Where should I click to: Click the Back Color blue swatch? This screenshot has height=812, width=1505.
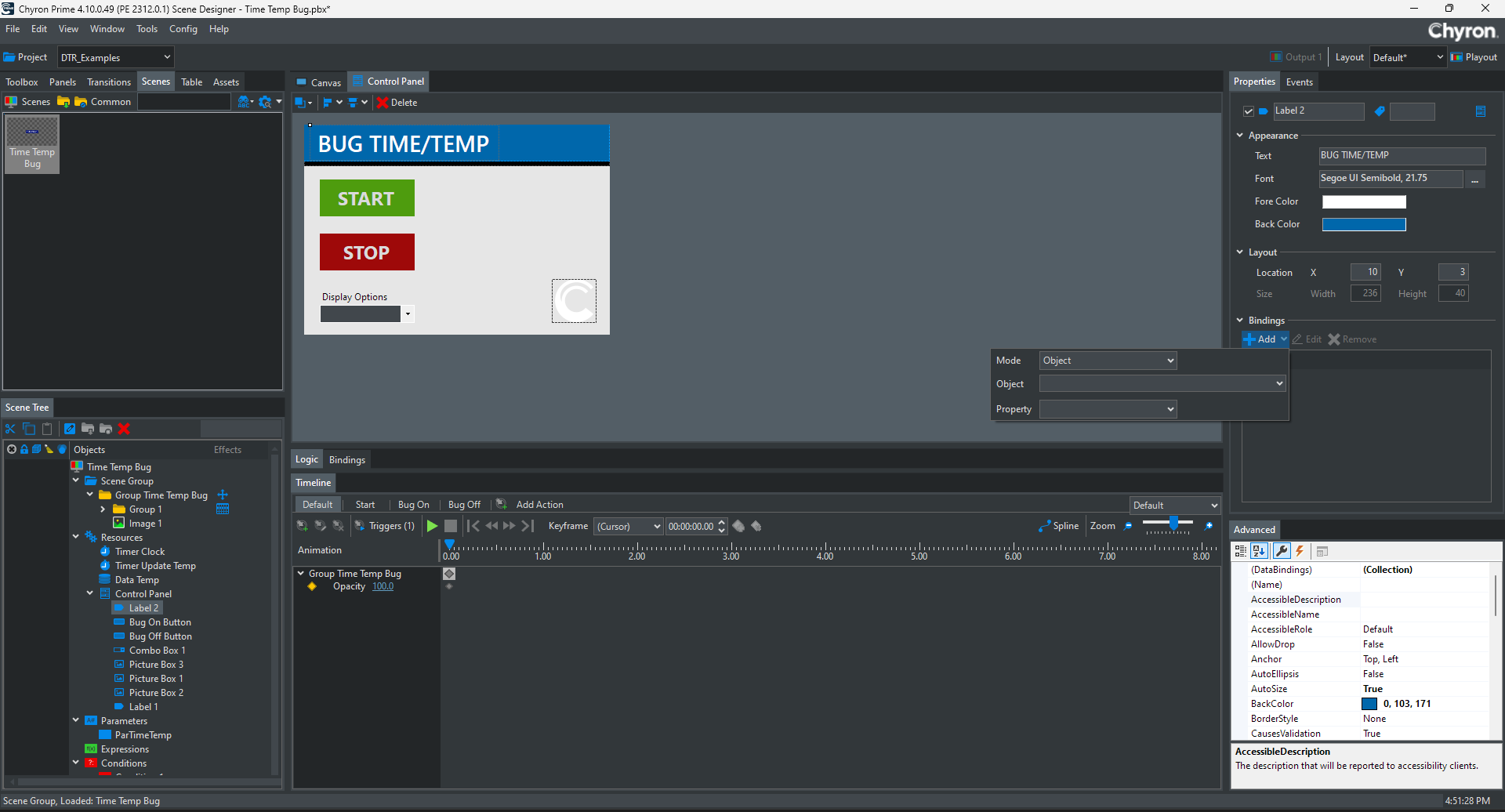(1364, 225)
